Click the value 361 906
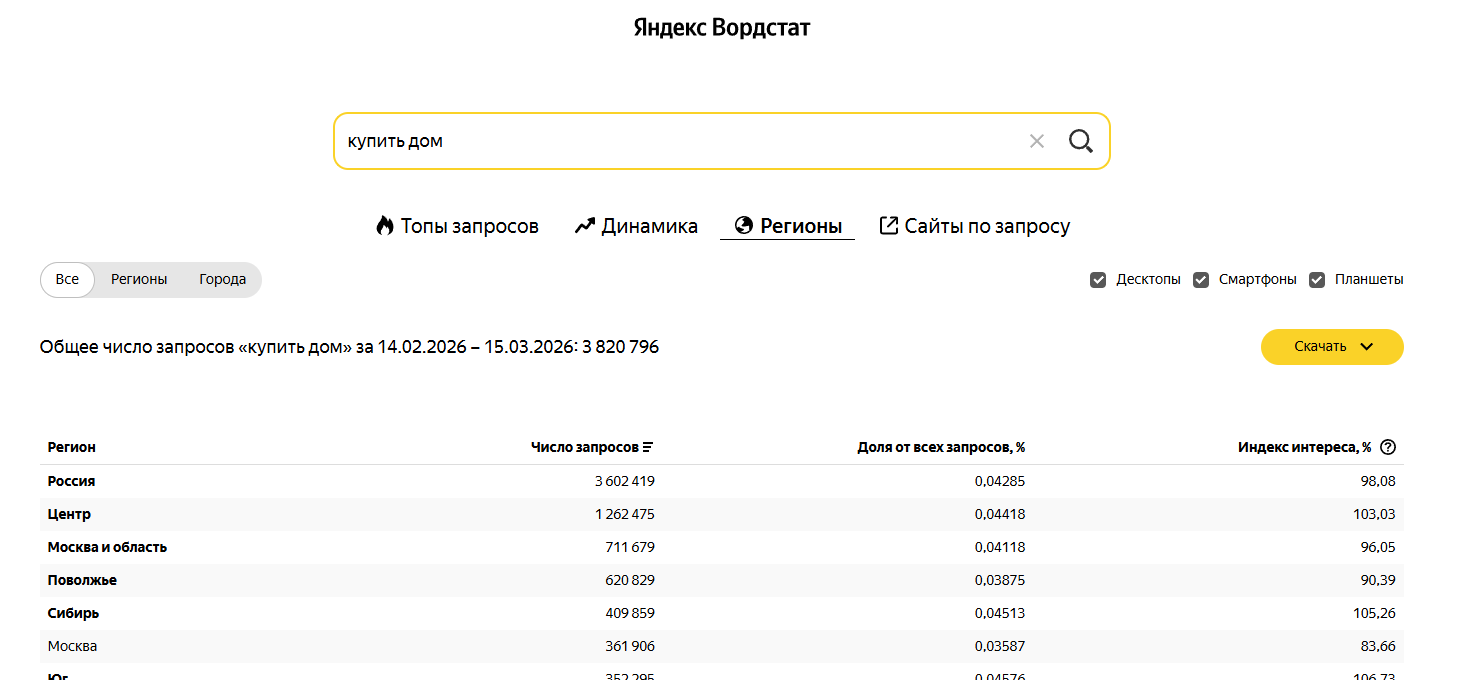Image resolution: width=1464 pixels, height=680 pixels. click(x=630, y=646)
